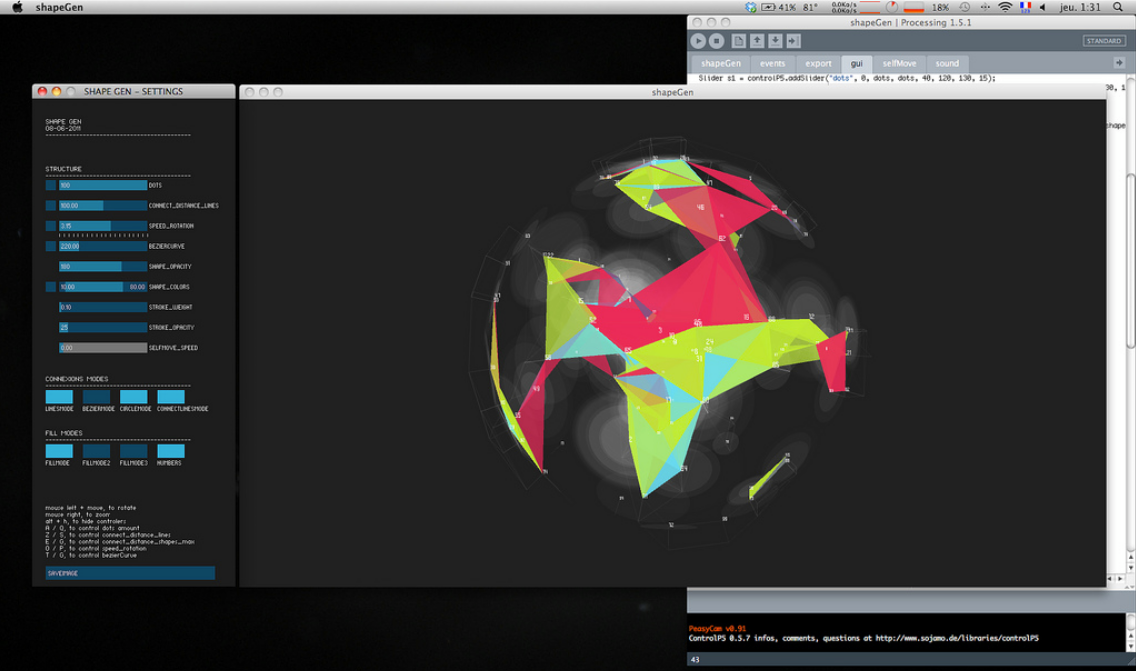Toggle LINESMODE connection mode
Screen dimensions: 1136x671
coord(59,397)
